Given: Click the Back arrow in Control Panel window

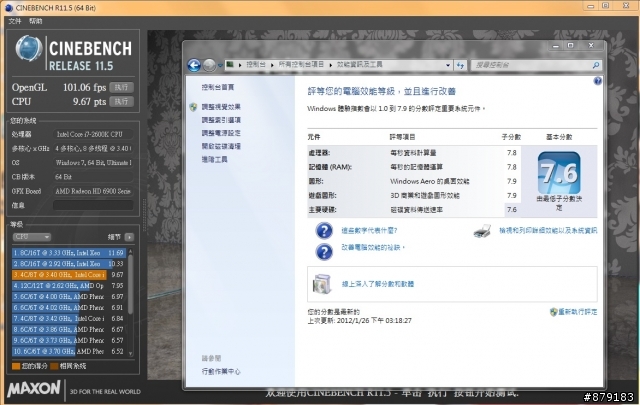Looking at the screenshot, I should 194,65.
